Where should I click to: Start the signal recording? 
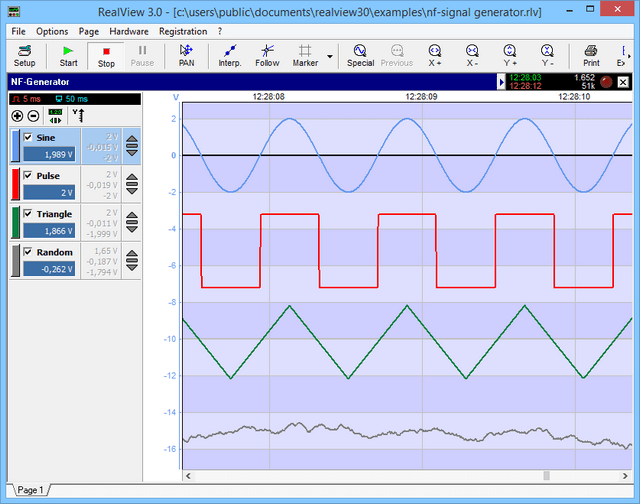(x=68, y=54)
